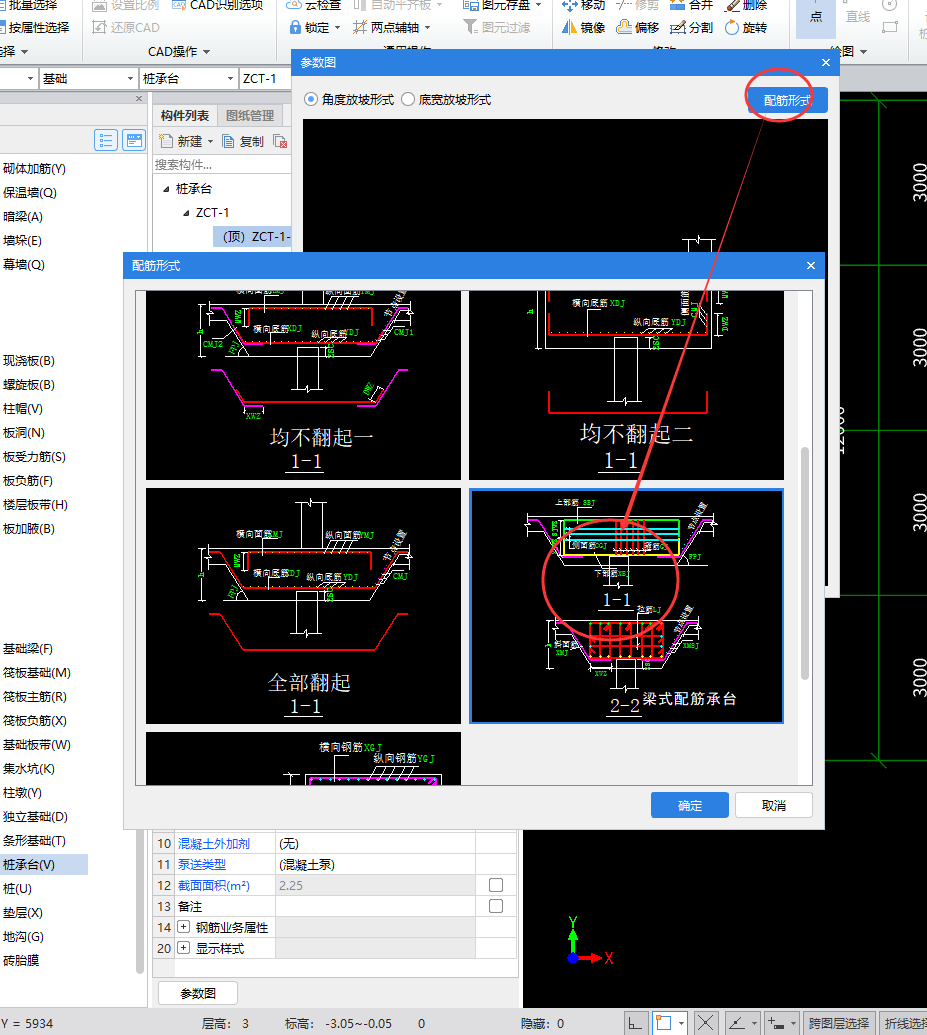The height and width of the screenshot is (1035, 927).
Task: Click the 泵送类型 property link
Action: pyautogui.click(x=202, y=865)
